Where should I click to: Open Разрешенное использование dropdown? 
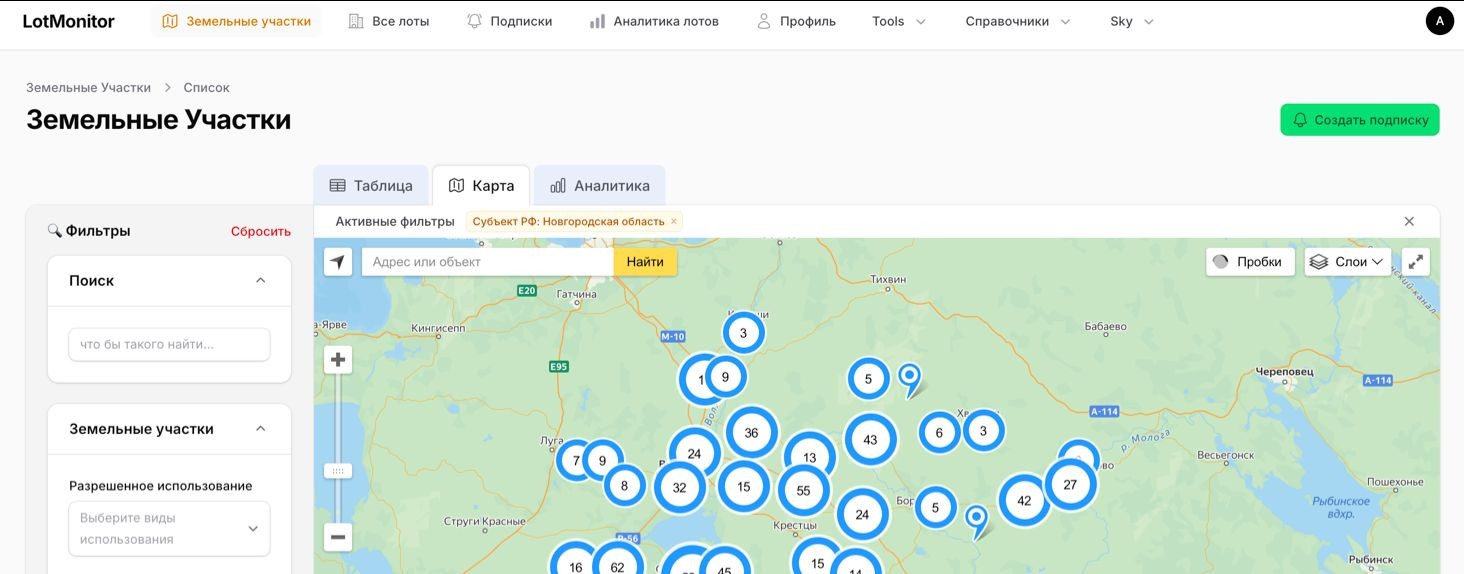point(169,528)
